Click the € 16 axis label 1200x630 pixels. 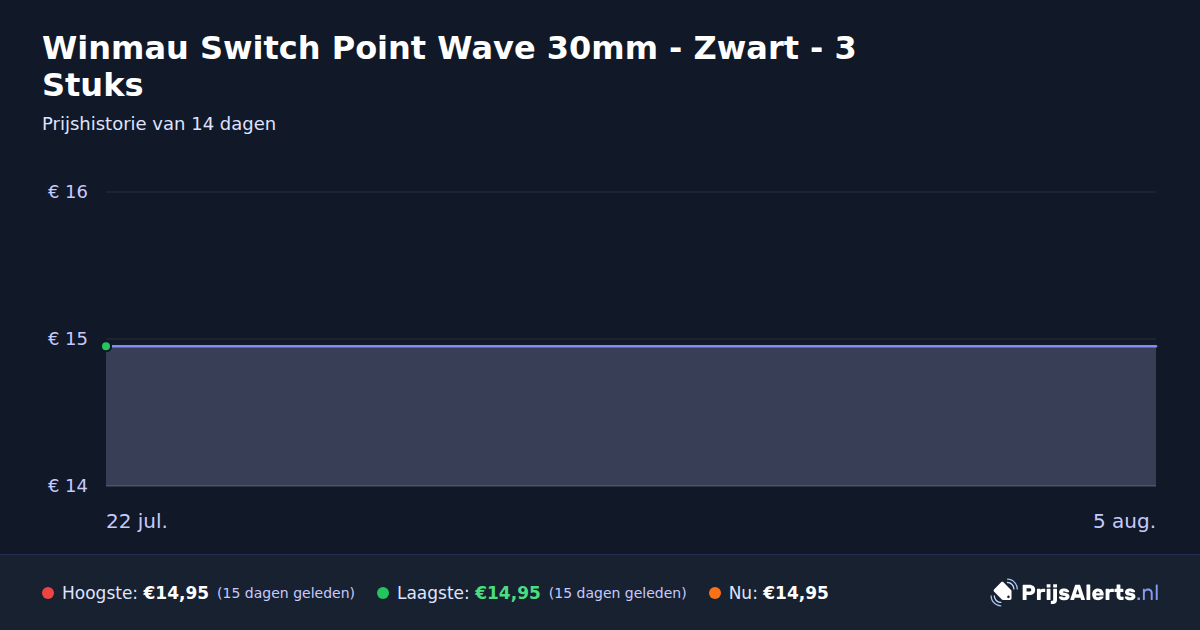(x=68, y=192)
